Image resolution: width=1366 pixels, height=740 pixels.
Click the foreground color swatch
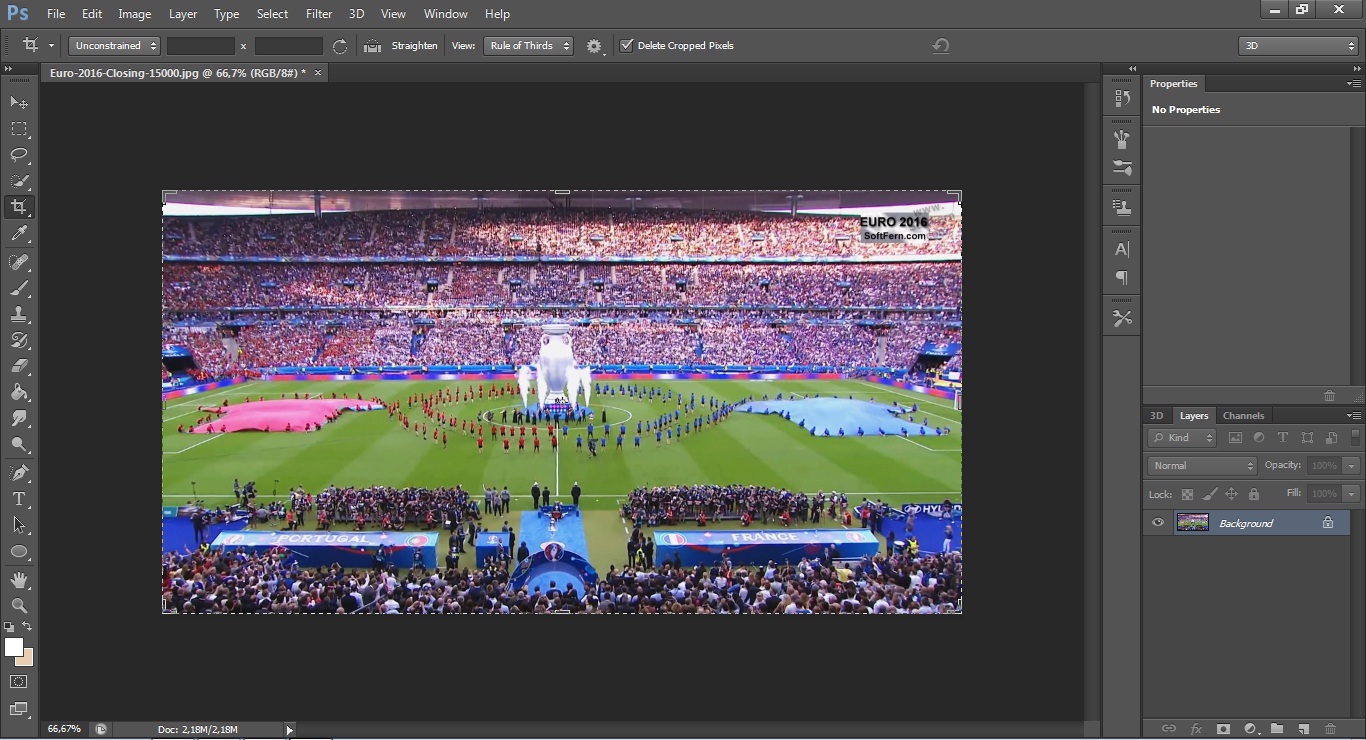click(14, 648)
